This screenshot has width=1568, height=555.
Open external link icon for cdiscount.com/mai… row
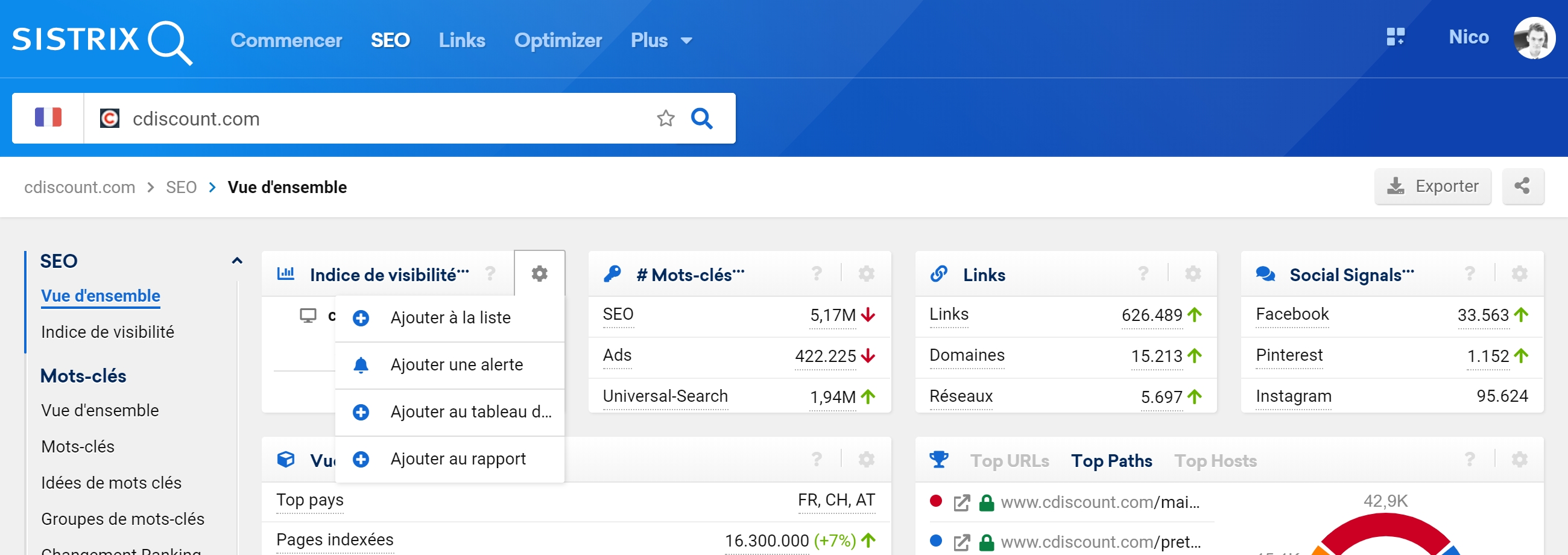961,503
